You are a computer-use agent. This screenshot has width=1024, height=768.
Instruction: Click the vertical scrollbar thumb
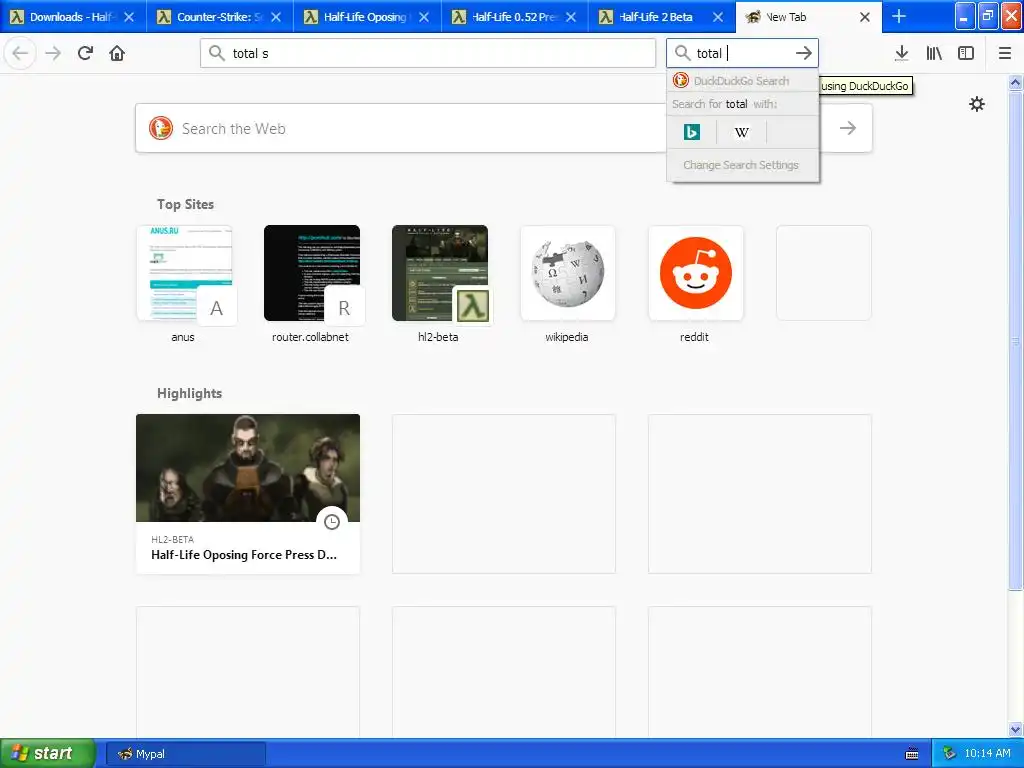(1015, 340)
